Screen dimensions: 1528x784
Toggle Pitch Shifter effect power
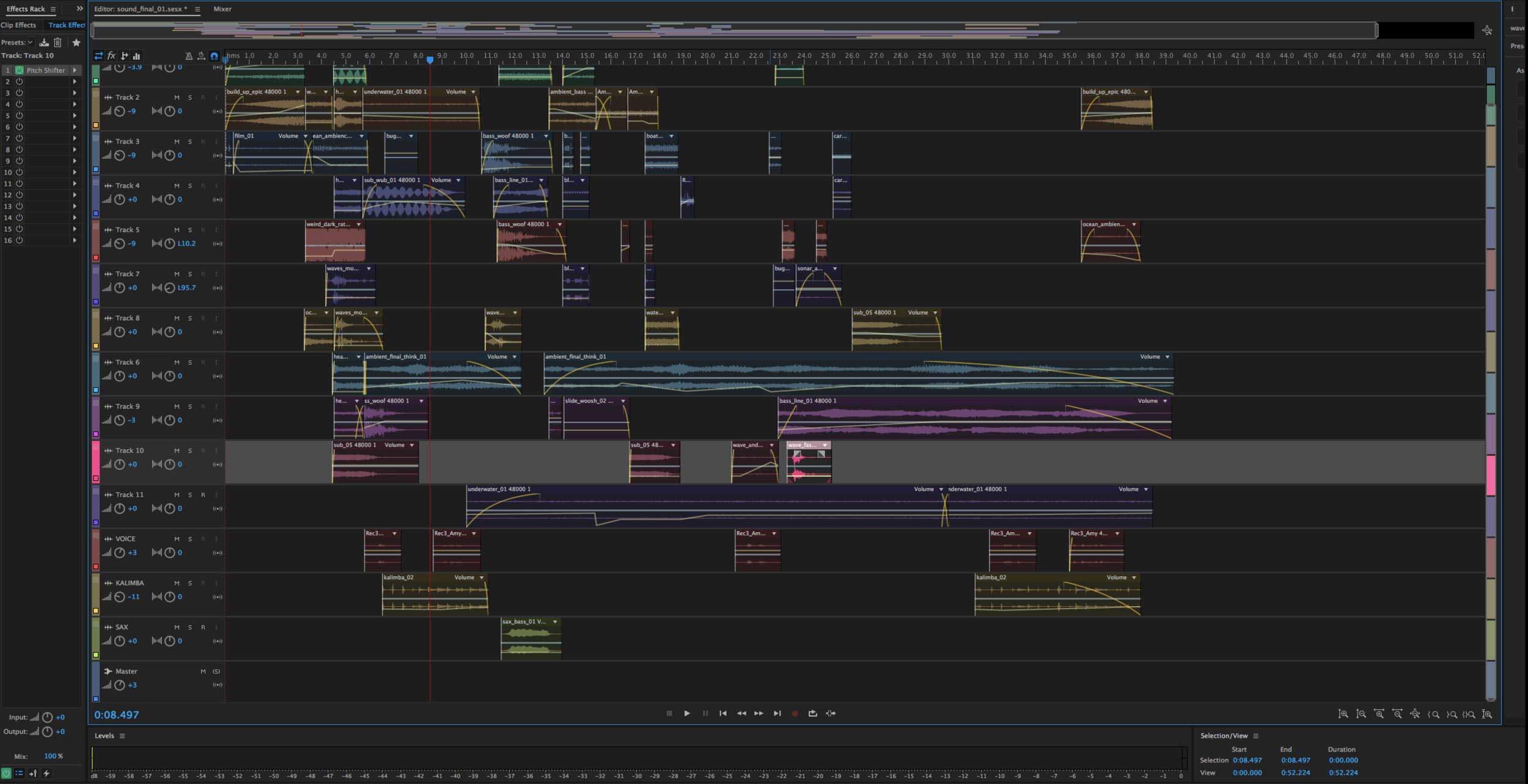pos(19,70)
